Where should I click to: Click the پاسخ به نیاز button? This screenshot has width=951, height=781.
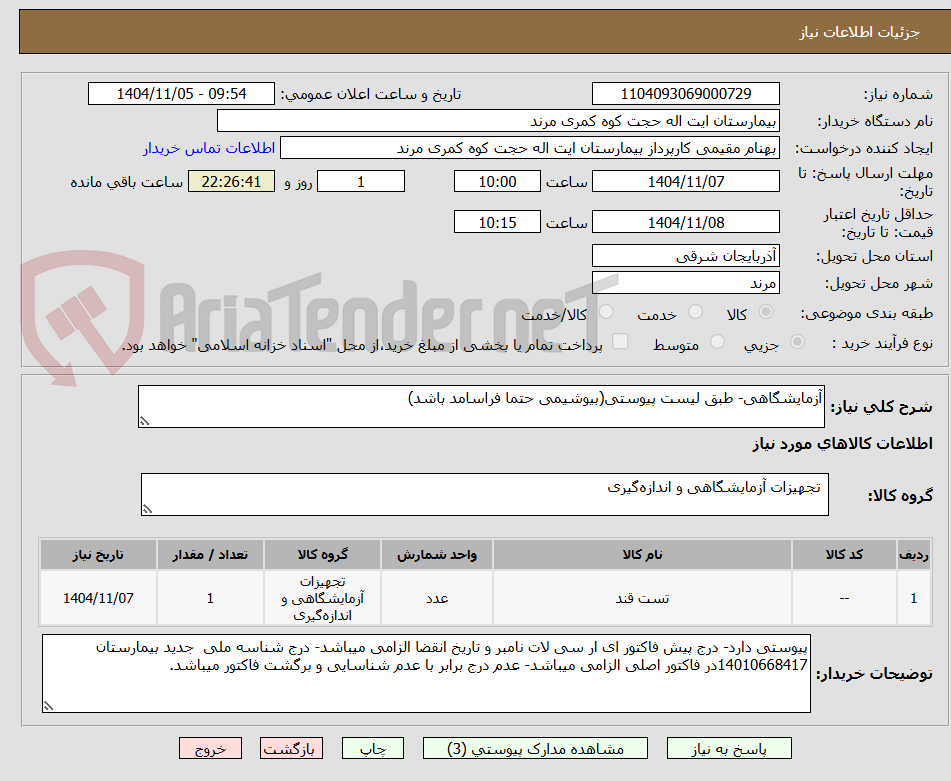737,747
